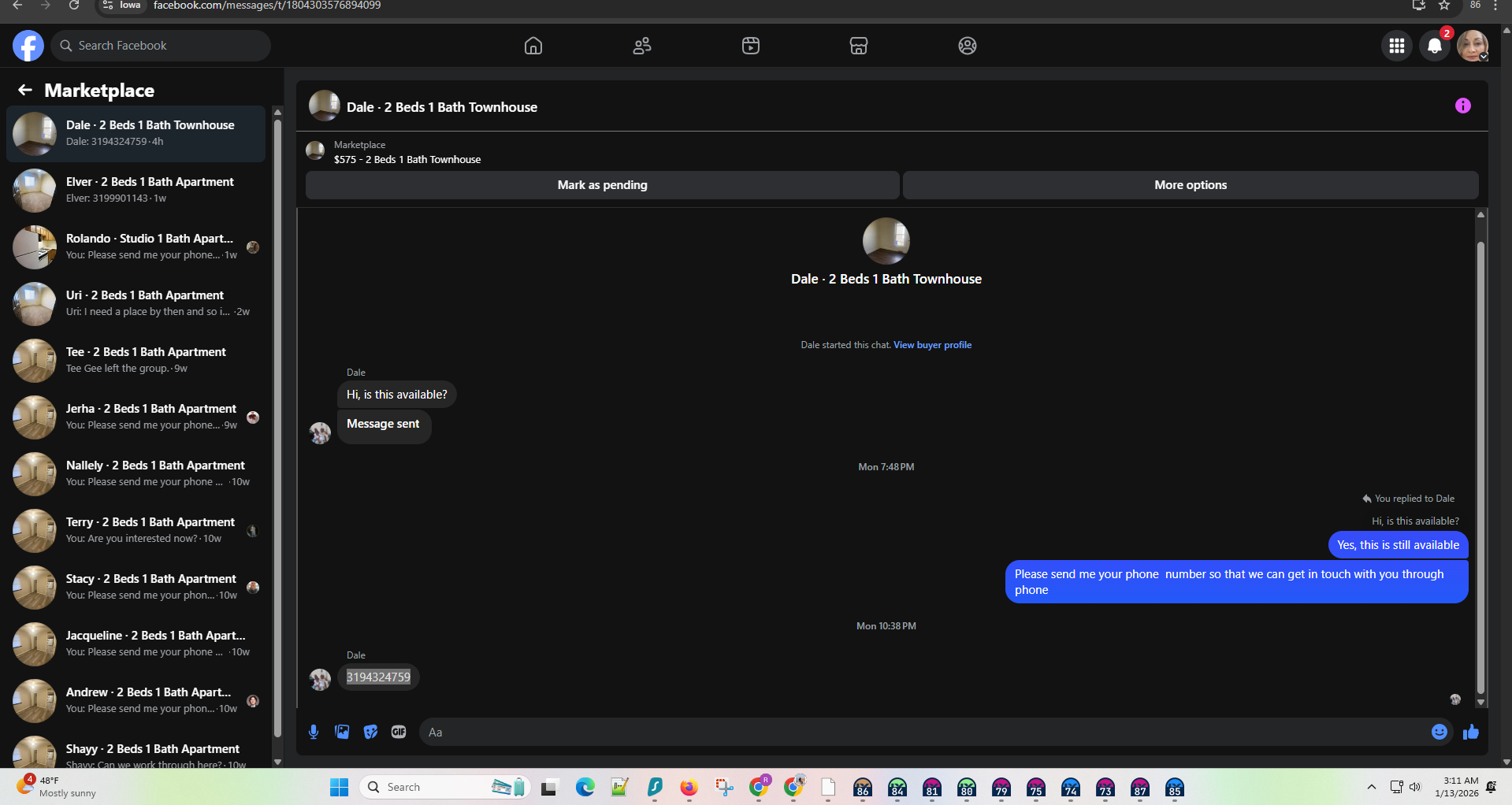Open the Friends tab icon

pyautogui.click(x=642, y=46)
